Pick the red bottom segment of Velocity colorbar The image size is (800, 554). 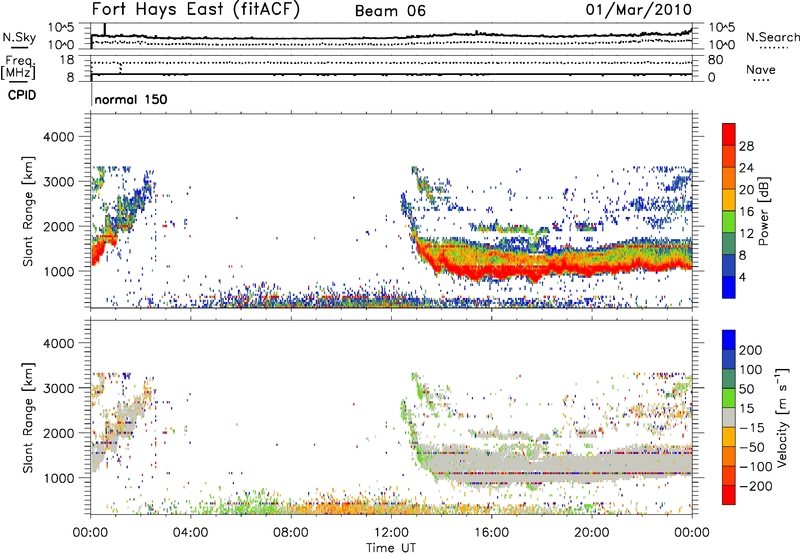(729, 495)
